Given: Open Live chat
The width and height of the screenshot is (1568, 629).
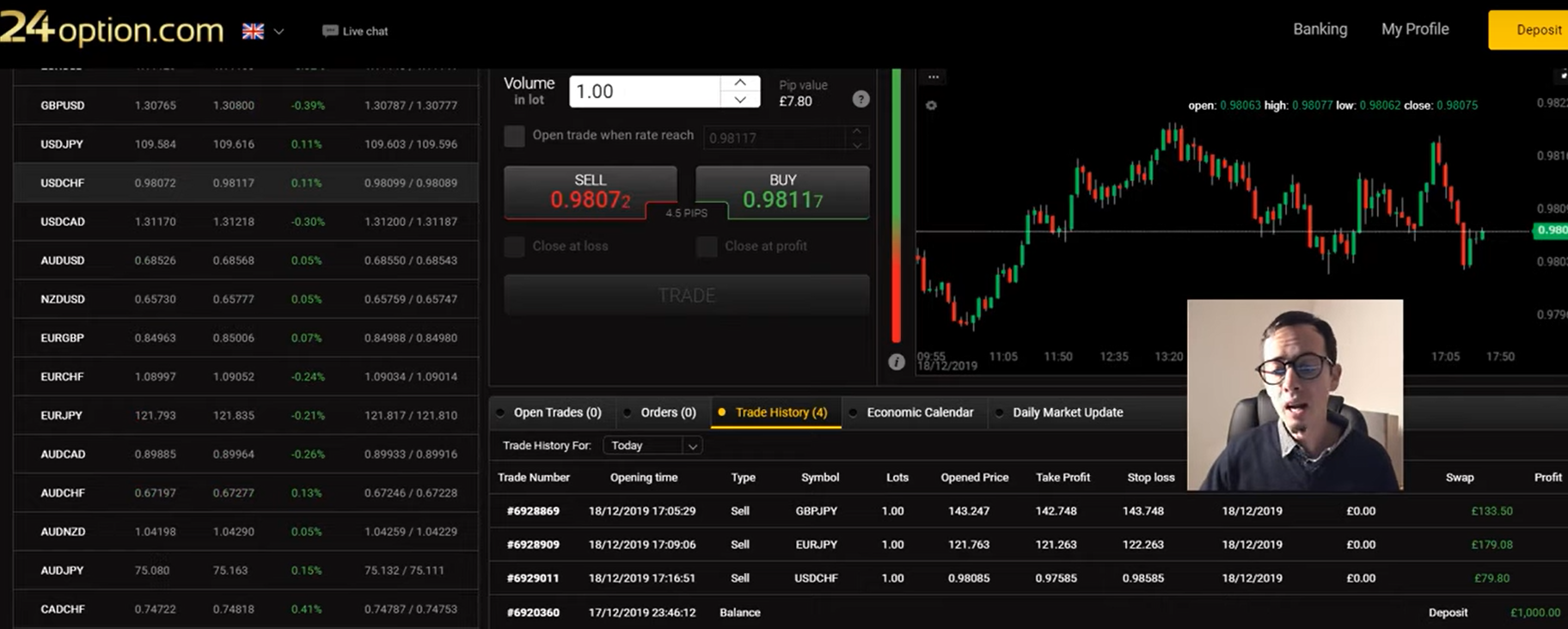Looking at the screenshot, I should 355,31.
